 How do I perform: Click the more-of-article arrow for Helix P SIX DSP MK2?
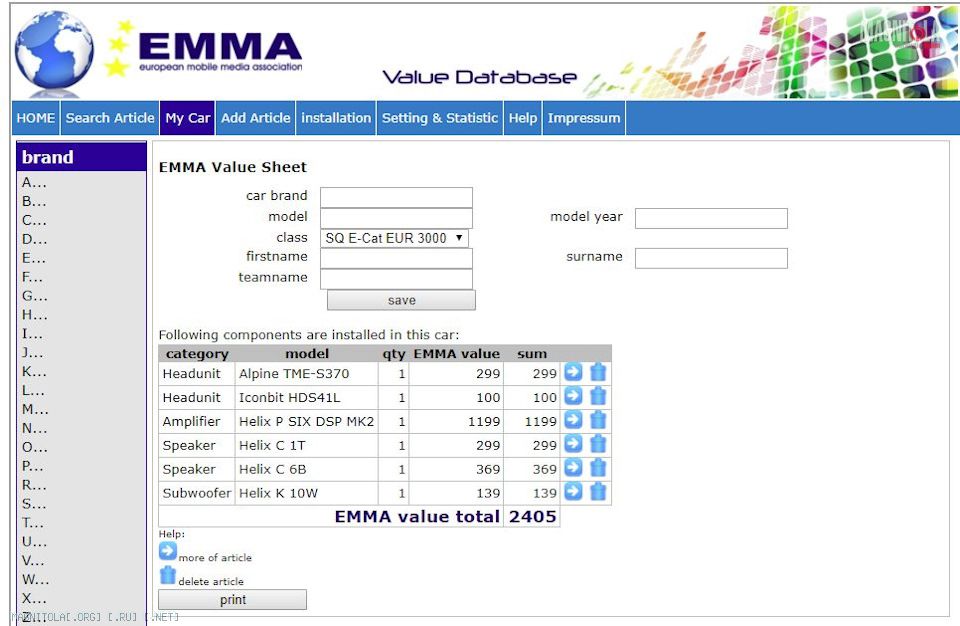573,420
